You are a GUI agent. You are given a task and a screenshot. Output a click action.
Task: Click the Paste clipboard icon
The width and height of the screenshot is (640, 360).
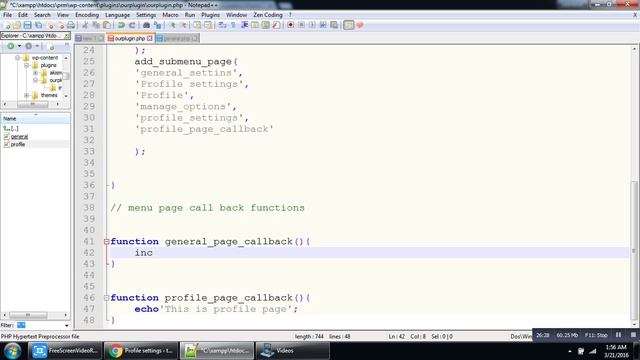(x=107, y=25)
